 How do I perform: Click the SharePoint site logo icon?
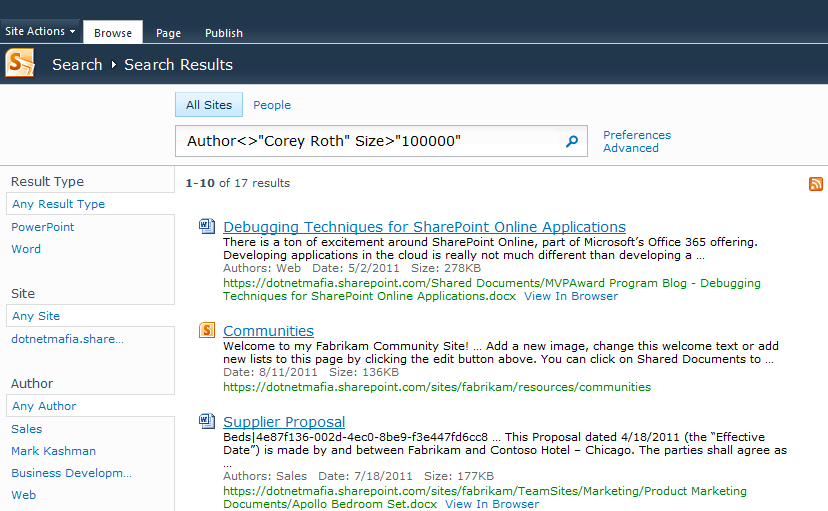(x=20, y=63)
